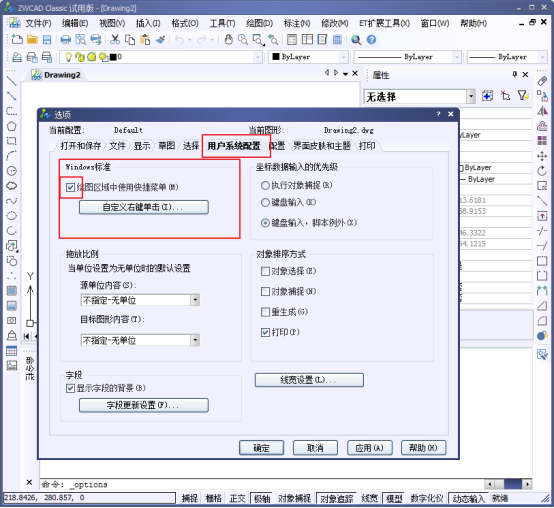Select 键盘输入，脚本例外 radio button

click(x=265, y=223)
